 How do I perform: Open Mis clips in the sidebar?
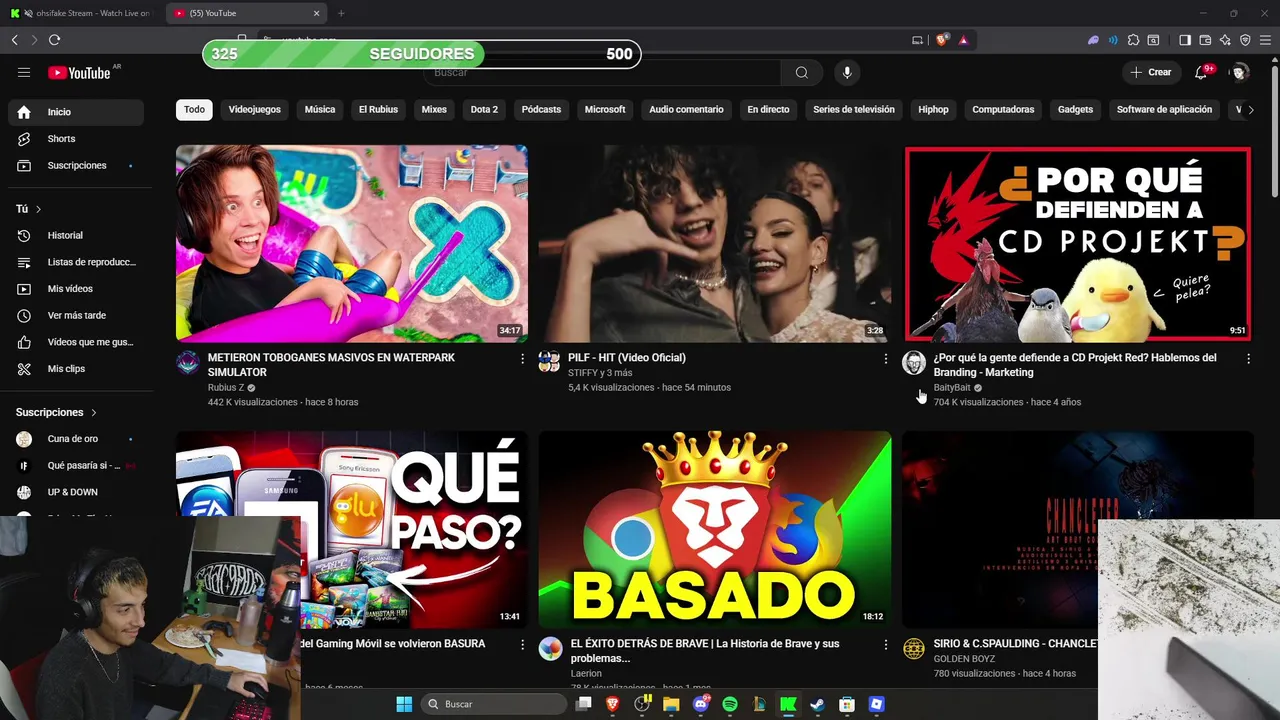point(76,369)
